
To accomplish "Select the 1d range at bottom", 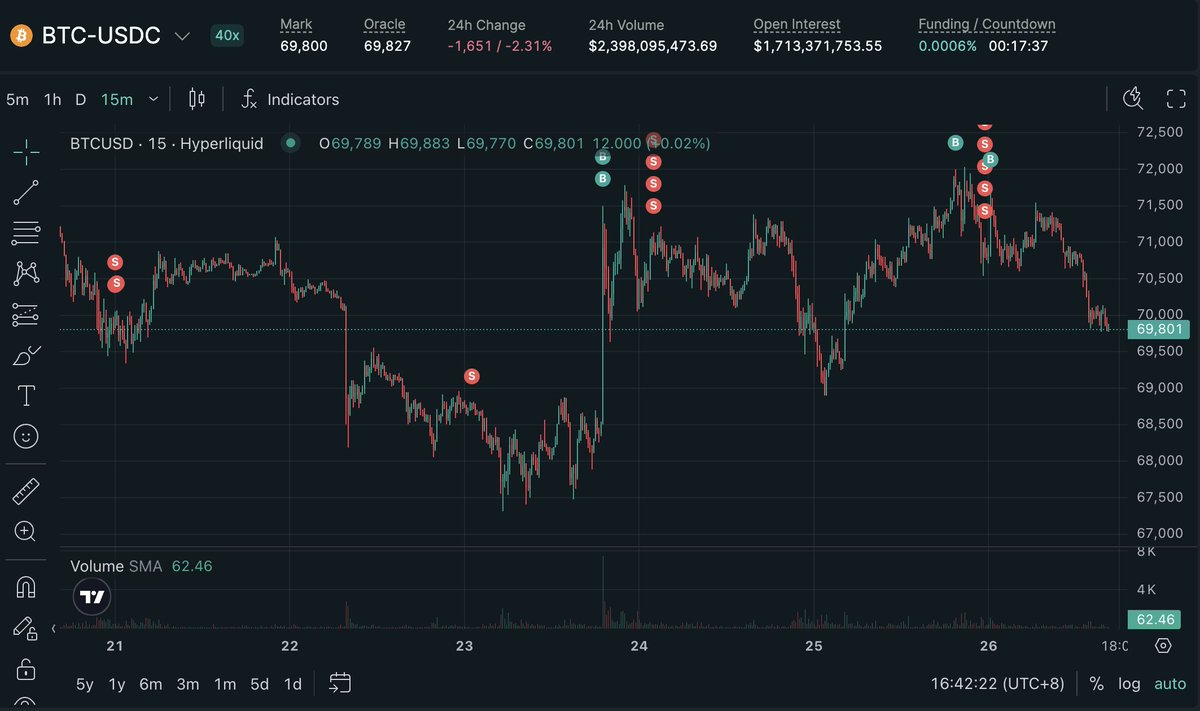I will [x=292, y=684].
